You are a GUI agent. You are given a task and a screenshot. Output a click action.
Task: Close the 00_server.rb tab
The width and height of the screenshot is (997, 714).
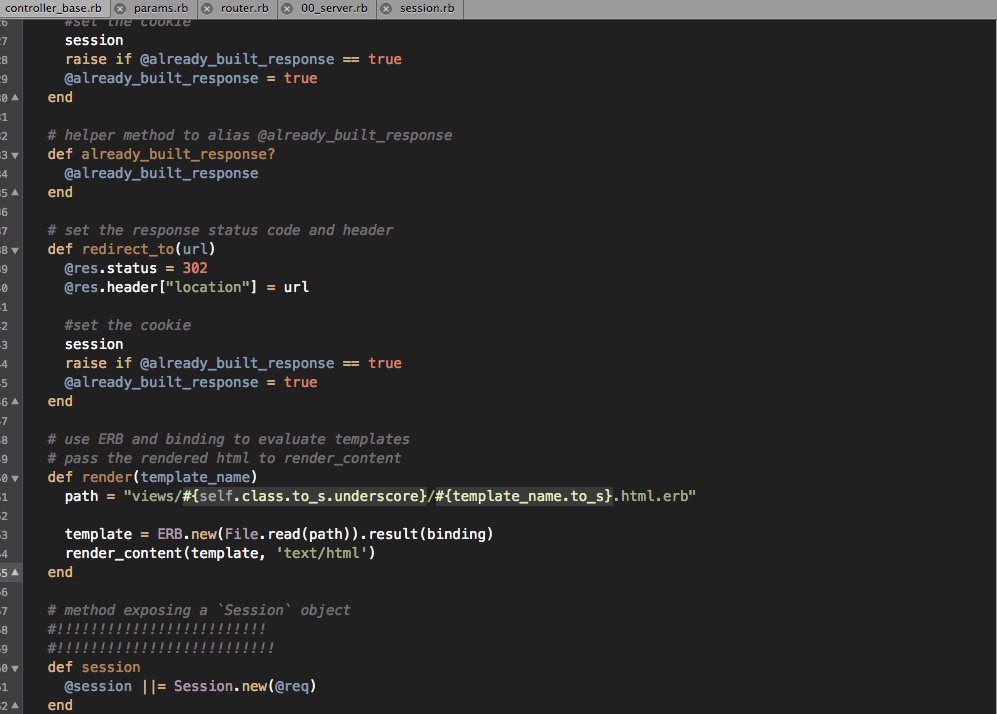287,9
